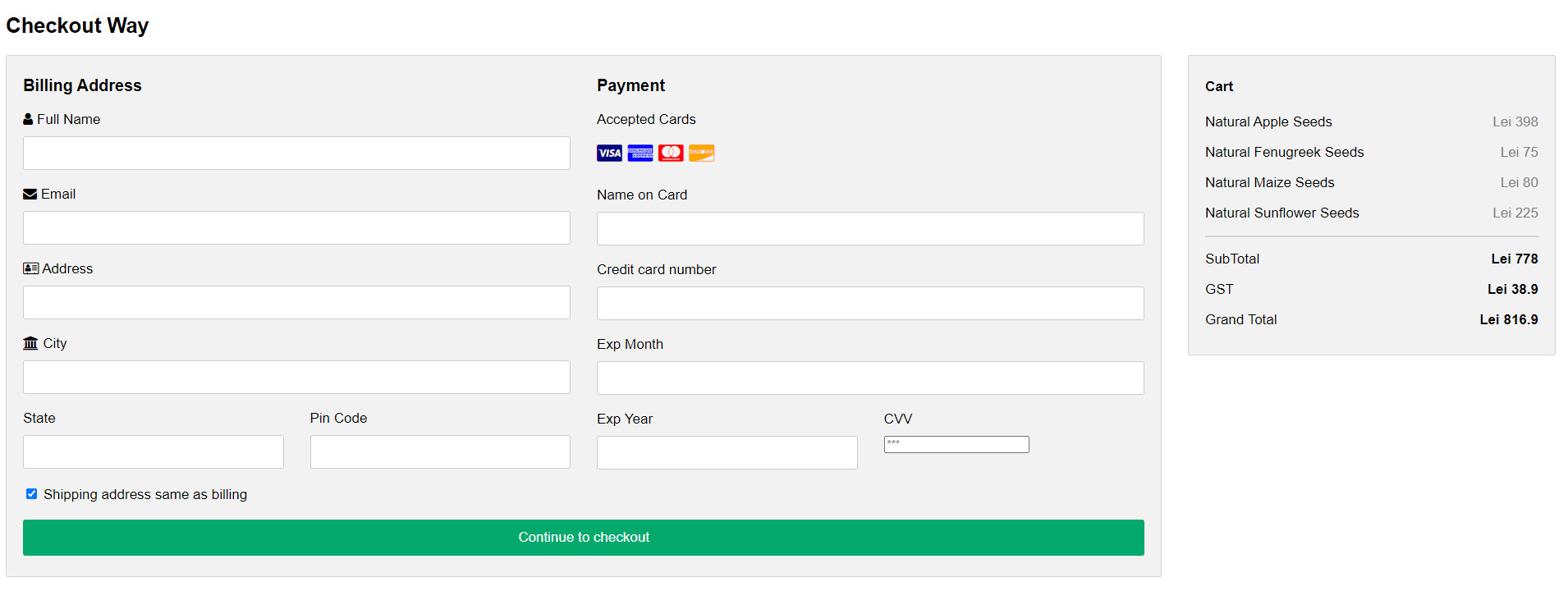Click the user icon beside Full Name
This screenshot has width=1568, height=614.
pyautogui.click(x=28, y=119)
